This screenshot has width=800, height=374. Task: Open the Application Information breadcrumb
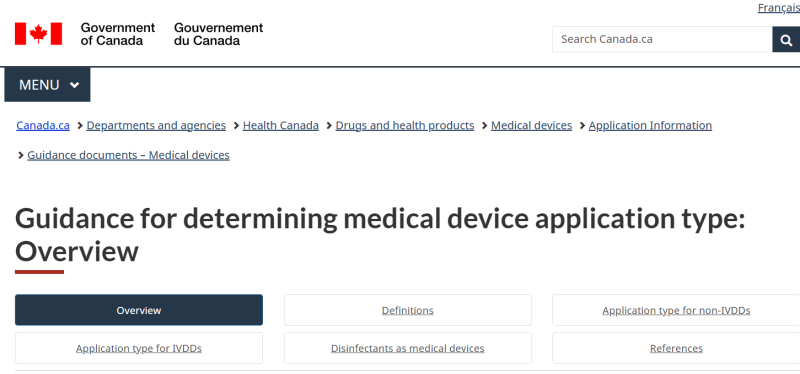point(650,126)
